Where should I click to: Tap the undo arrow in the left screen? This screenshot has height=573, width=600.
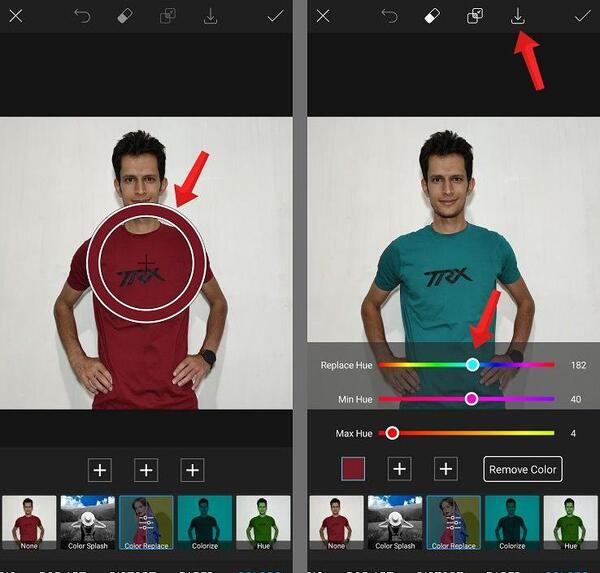(x=82, y=16)
